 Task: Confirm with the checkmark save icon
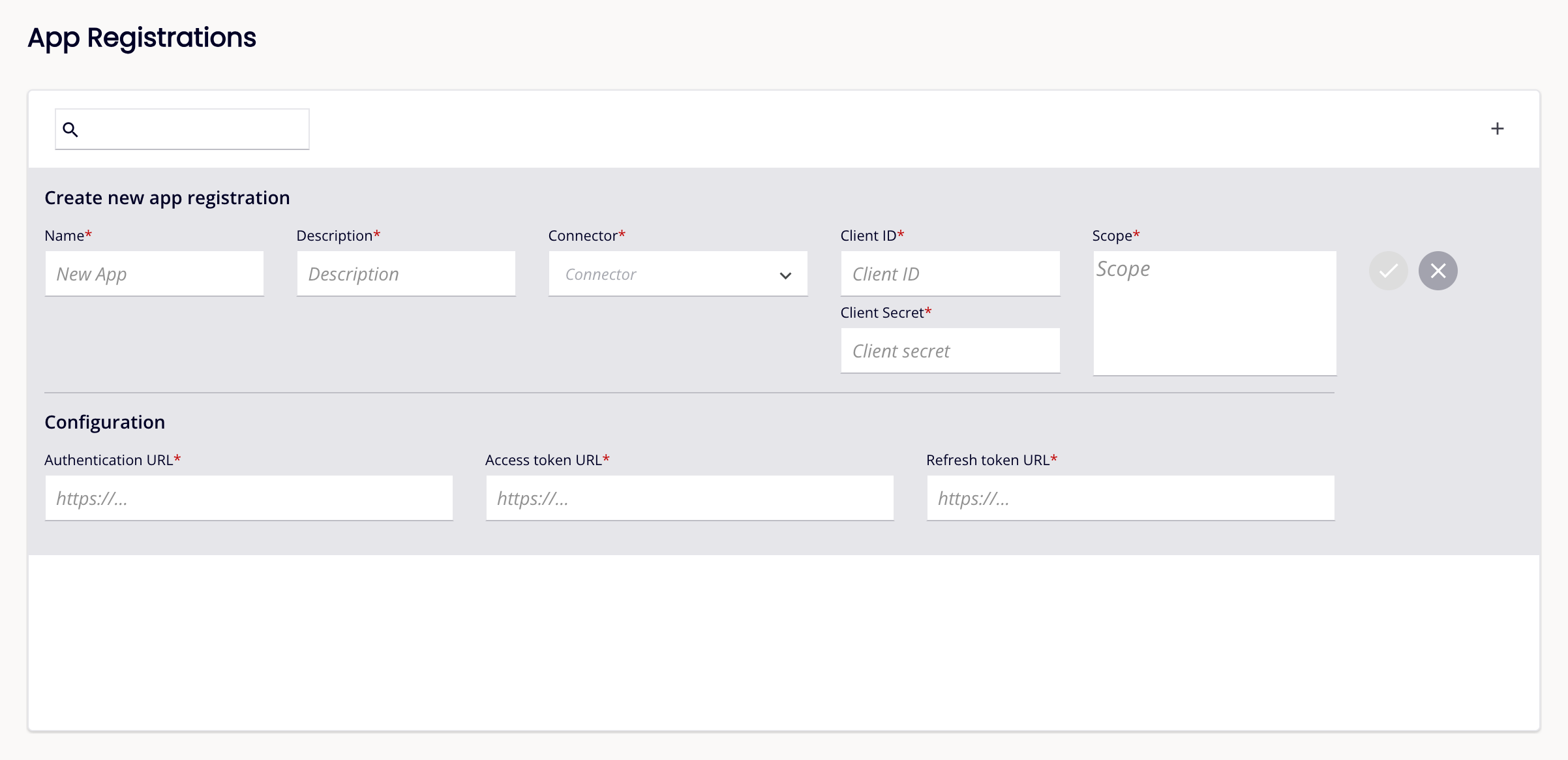(x=1388, y=271)
